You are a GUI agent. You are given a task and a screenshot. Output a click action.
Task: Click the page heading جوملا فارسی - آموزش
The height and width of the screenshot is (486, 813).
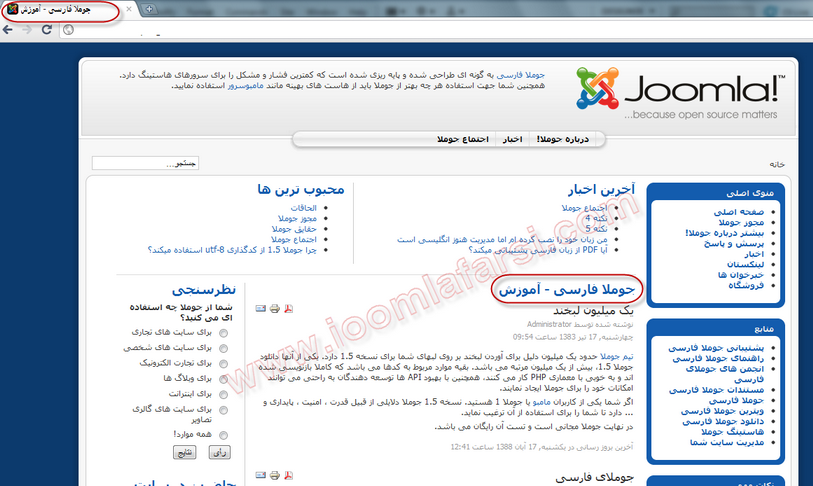[567, 290]
